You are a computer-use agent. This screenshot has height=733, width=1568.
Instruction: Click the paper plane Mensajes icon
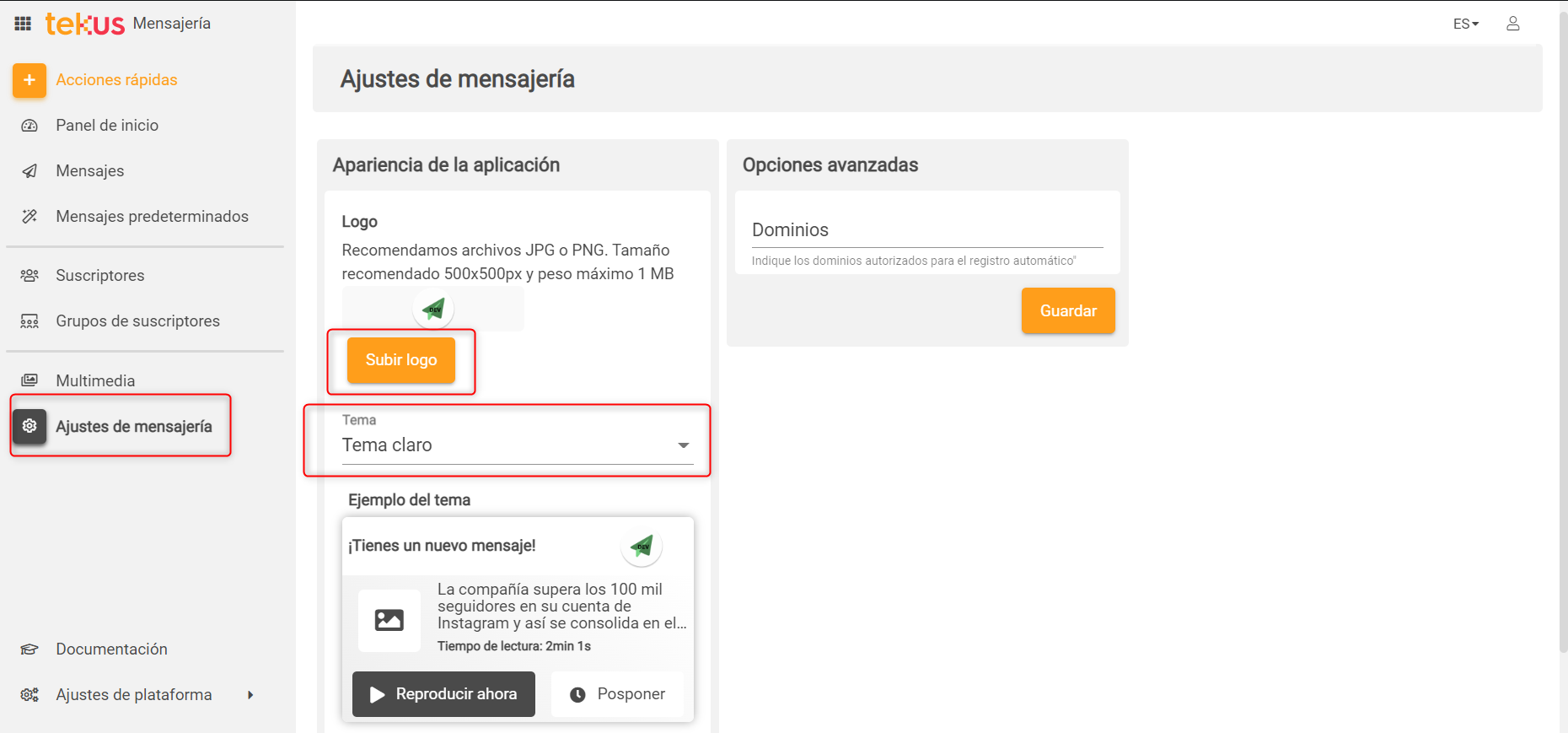(x=30, y=171)
